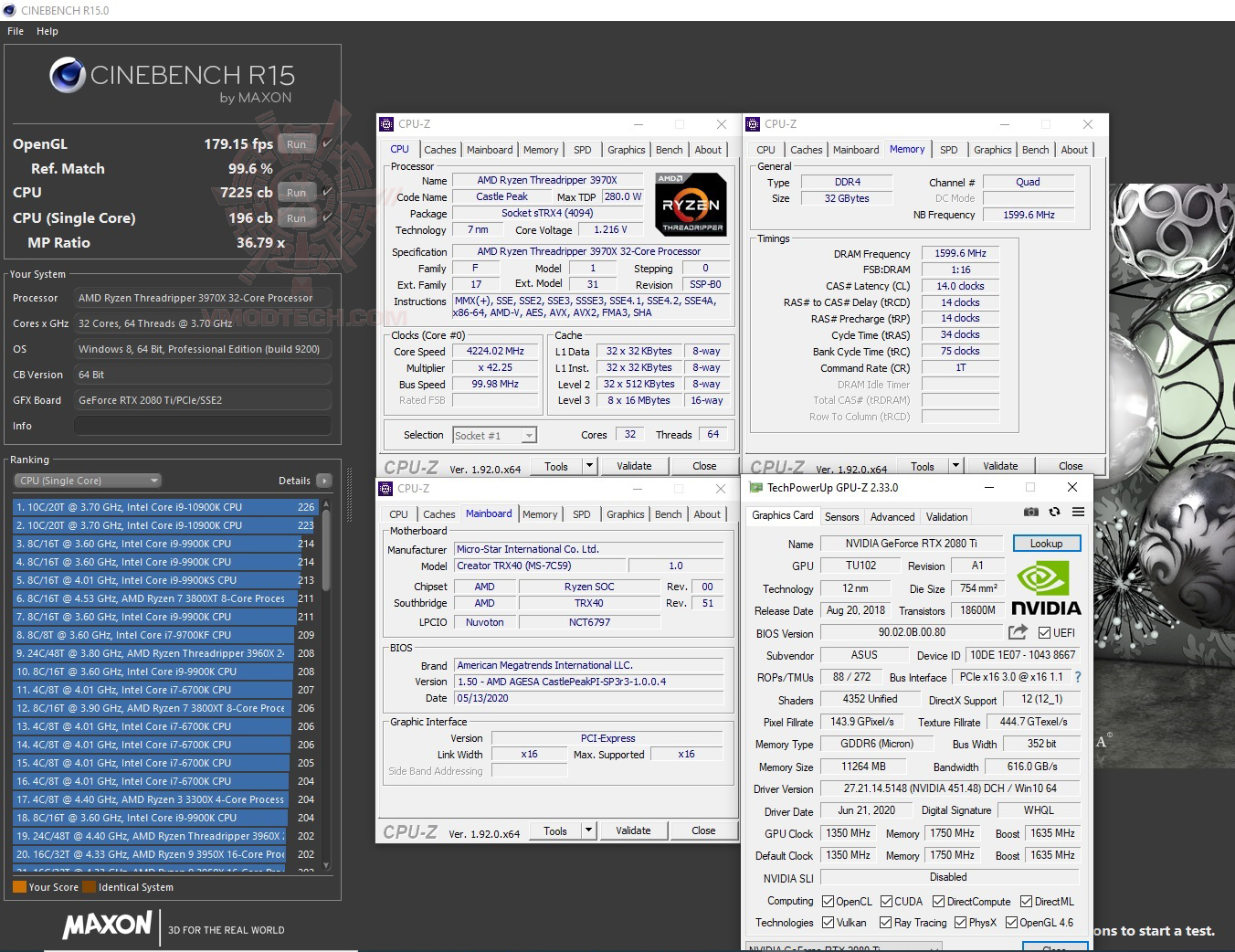Click the NVIDIA logo in GPU-Z
Image resolution: width=1235 pixels, height=952 pixels.
click(1046, 588)
